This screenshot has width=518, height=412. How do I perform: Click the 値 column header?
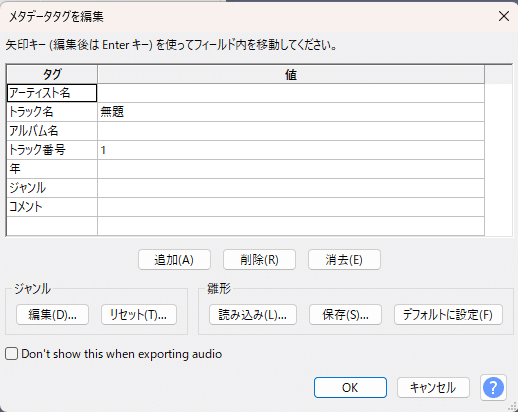pyautogui.click(x=291, y=74)
